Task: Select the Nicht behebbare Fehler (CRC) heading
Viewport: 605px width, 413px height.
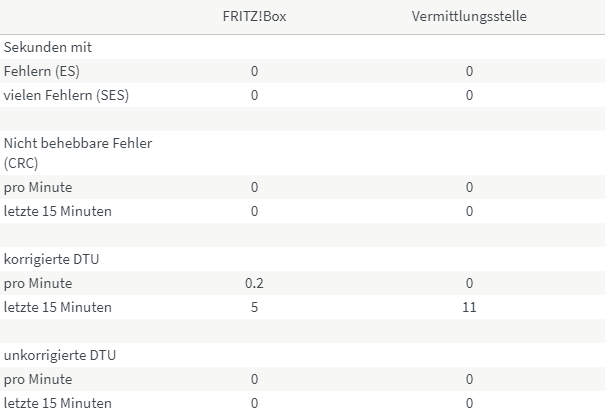Action: (x=78, y=153)
